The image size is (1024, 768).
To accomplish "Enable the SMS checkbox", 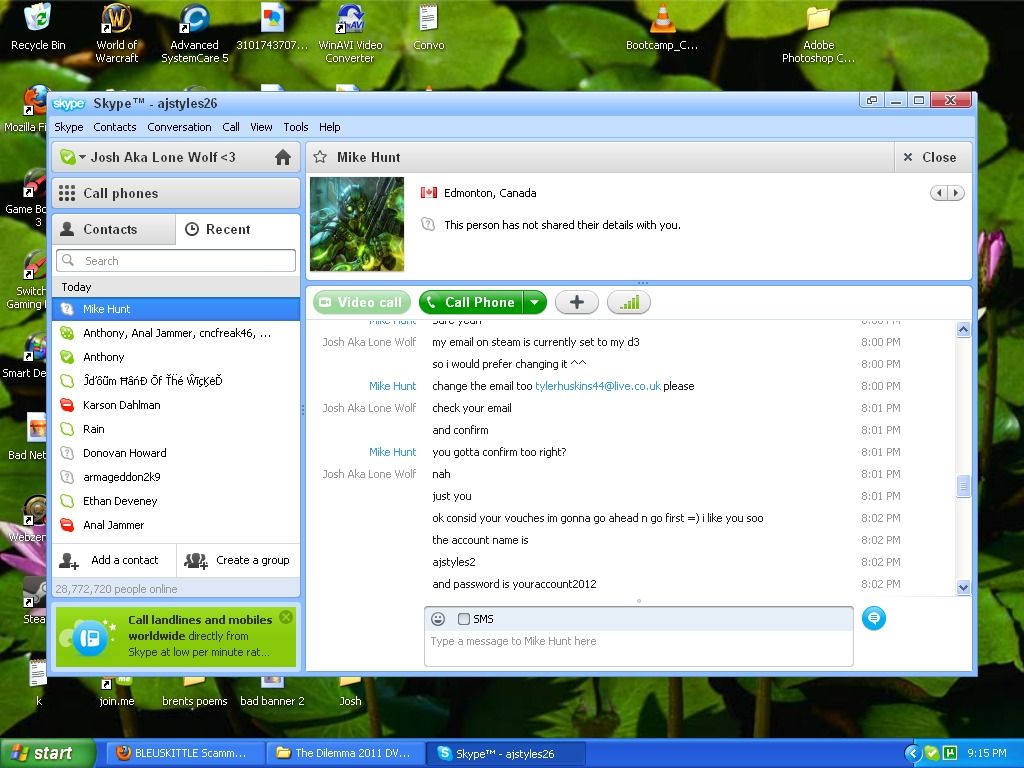I will pos(464,619).
